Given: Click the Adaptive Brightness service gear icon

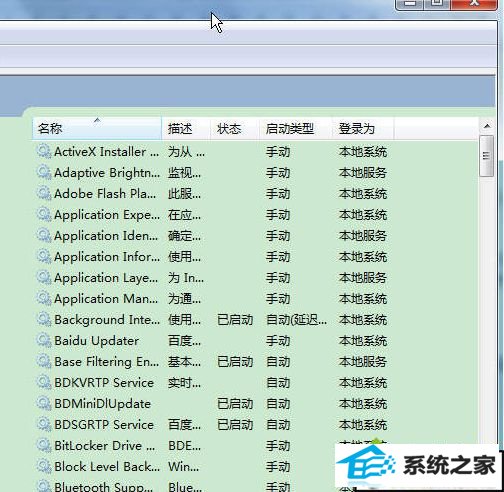Looking at the screenshot, I should click(x=44, y=172).
